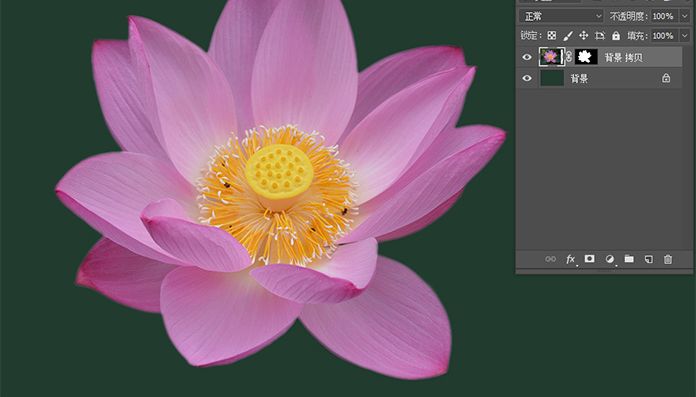Select the 背景 拷贝 layer thumbnail
The height and width of the screenshot is (397, 696).
pos(551,57)
